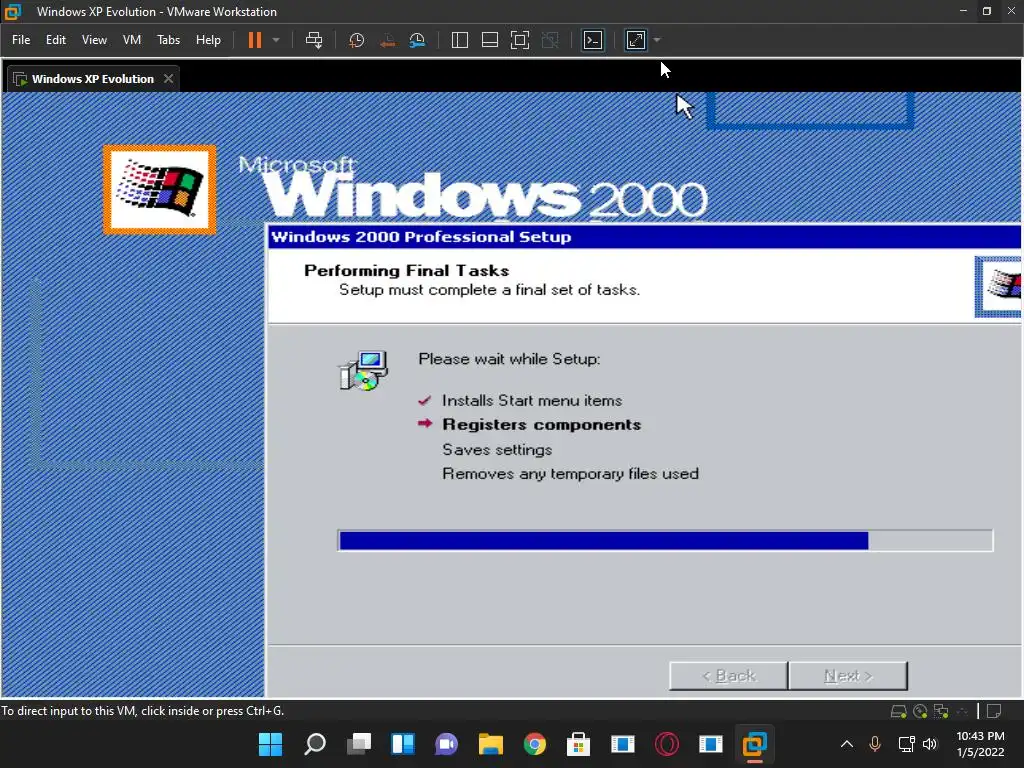The width and height of the screenshot is (1024, 768).
Task: Open the Windows Start button
Action: point(270,744)
